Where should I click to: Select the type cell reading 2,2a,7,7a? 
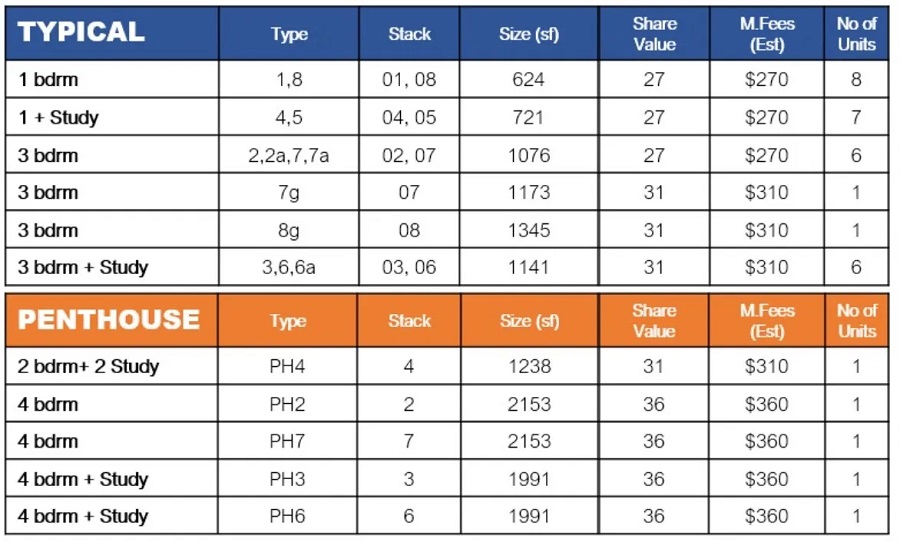[289, 156]
